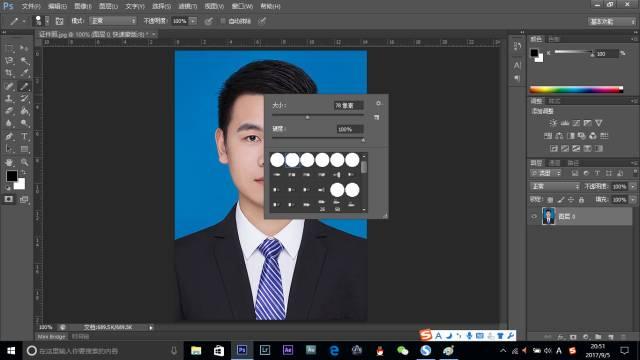Toggle lock position in Layers panel
640x360 pixels.
click(571, 200)
